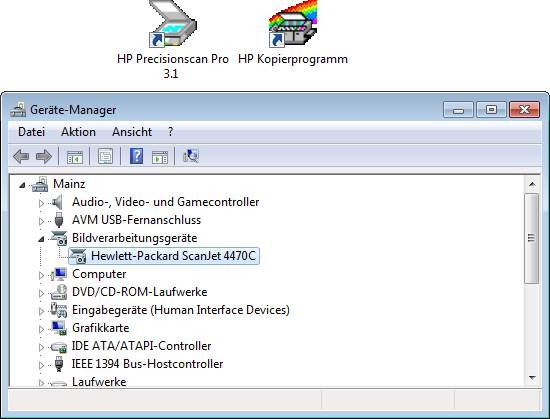The height and width of the screenshot is (419, 550).
Task: Click the back arrow toolbar icon
Action: (x=21, y=156)
